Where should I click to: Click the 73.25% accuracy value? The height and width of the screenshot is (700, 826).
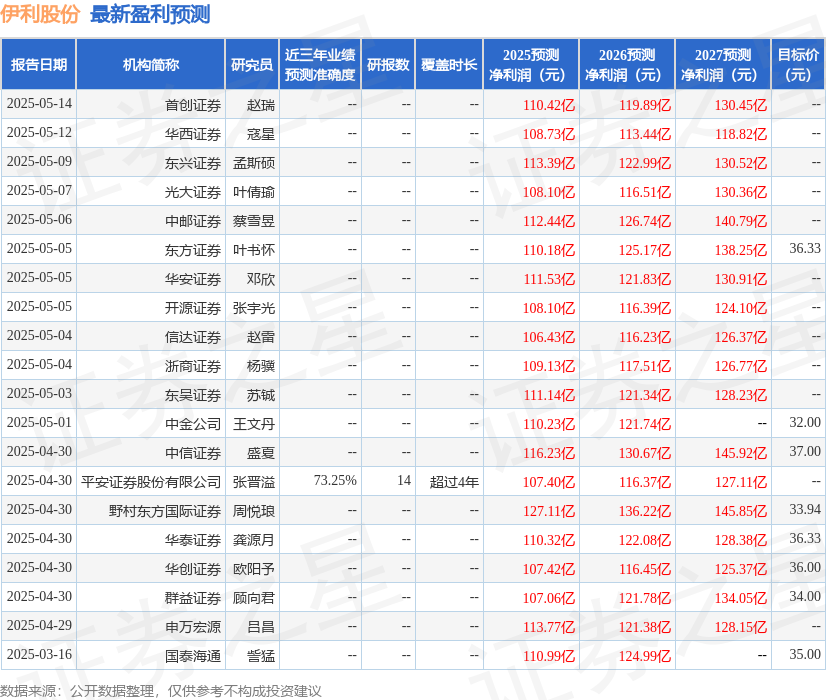[335, 480]
